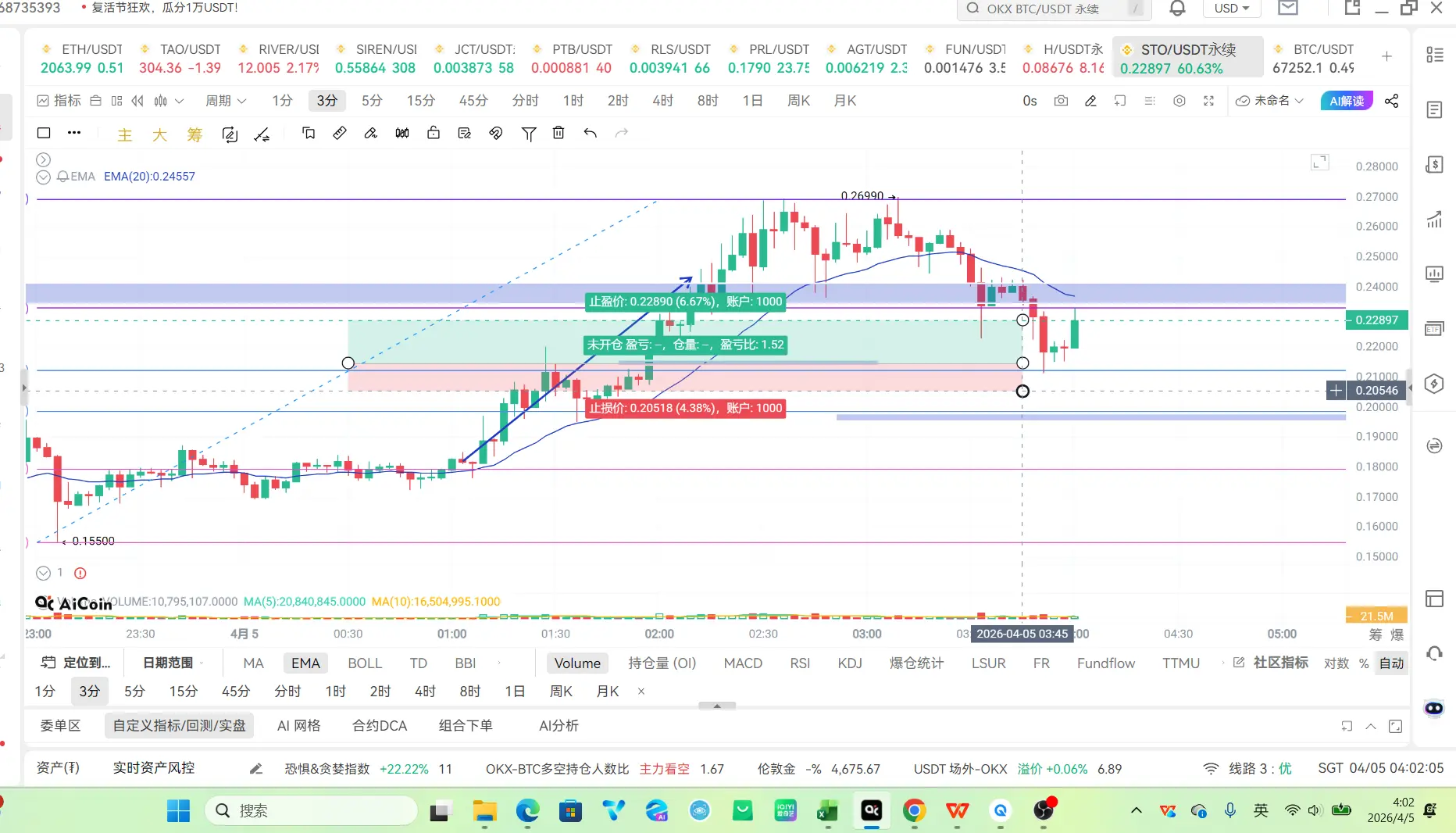Viewport: 1456px width, 833px height.
Task: Click the replay rewind double-arrow icon
Action: [137, 101]
